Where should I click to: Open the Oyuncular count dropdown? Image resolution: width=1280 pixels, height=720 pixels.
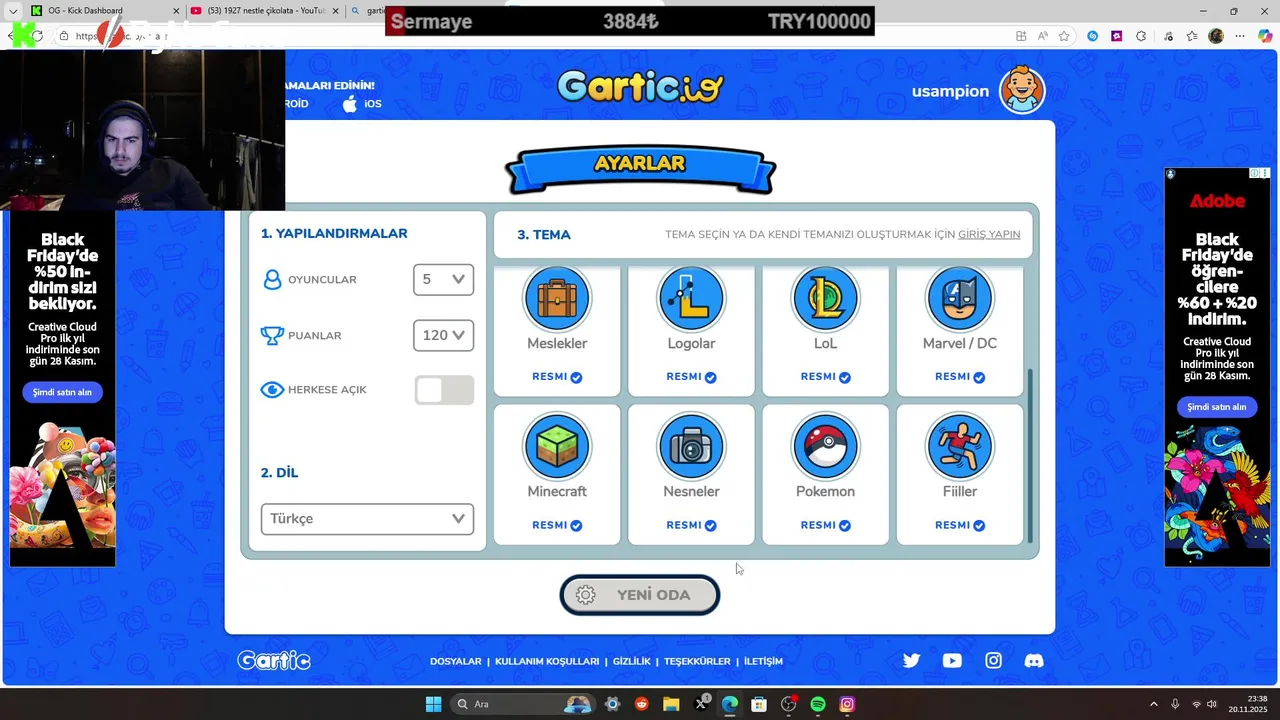pos(443,279)
